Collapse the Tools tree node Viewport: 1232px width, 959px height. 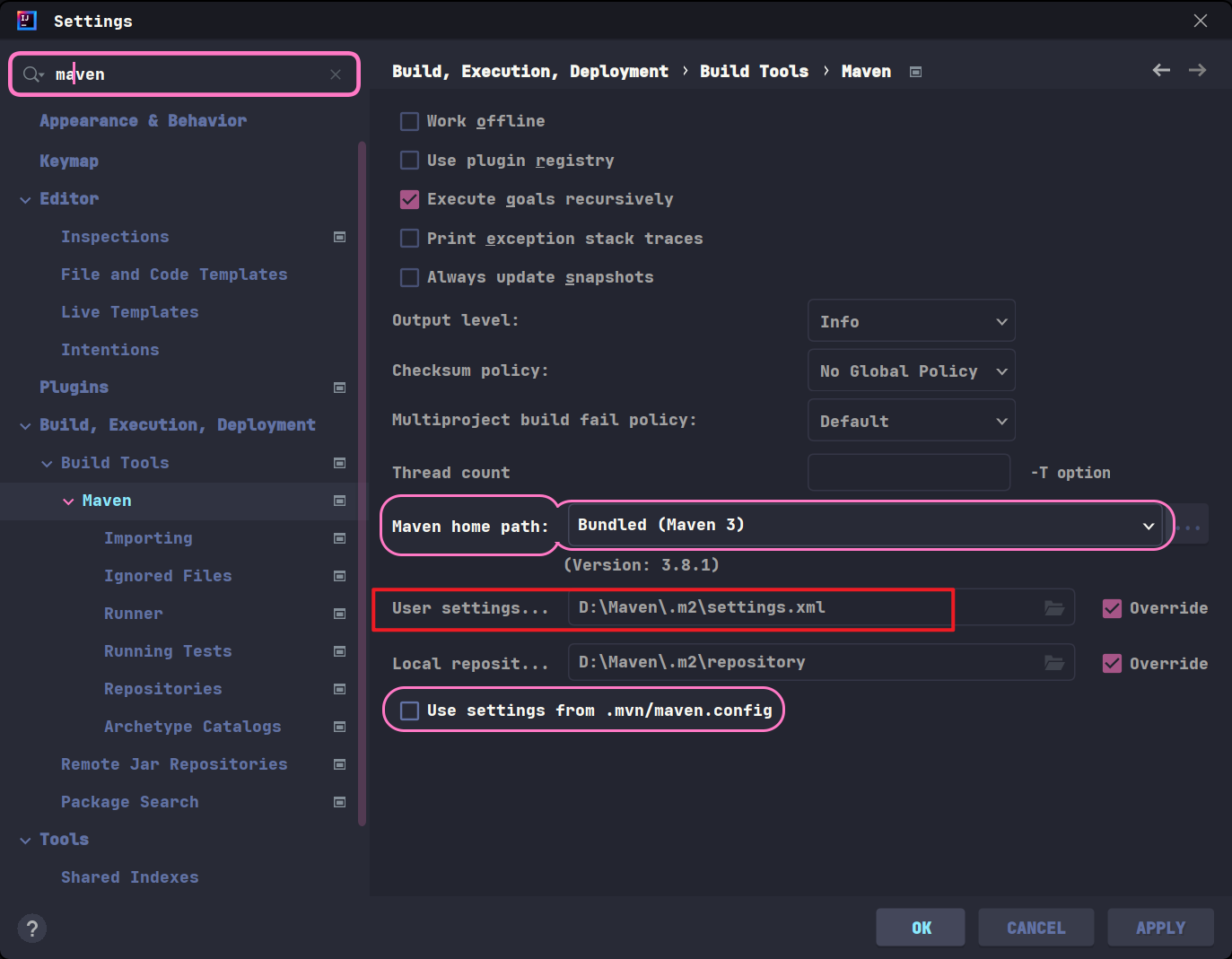click(25, 840)
